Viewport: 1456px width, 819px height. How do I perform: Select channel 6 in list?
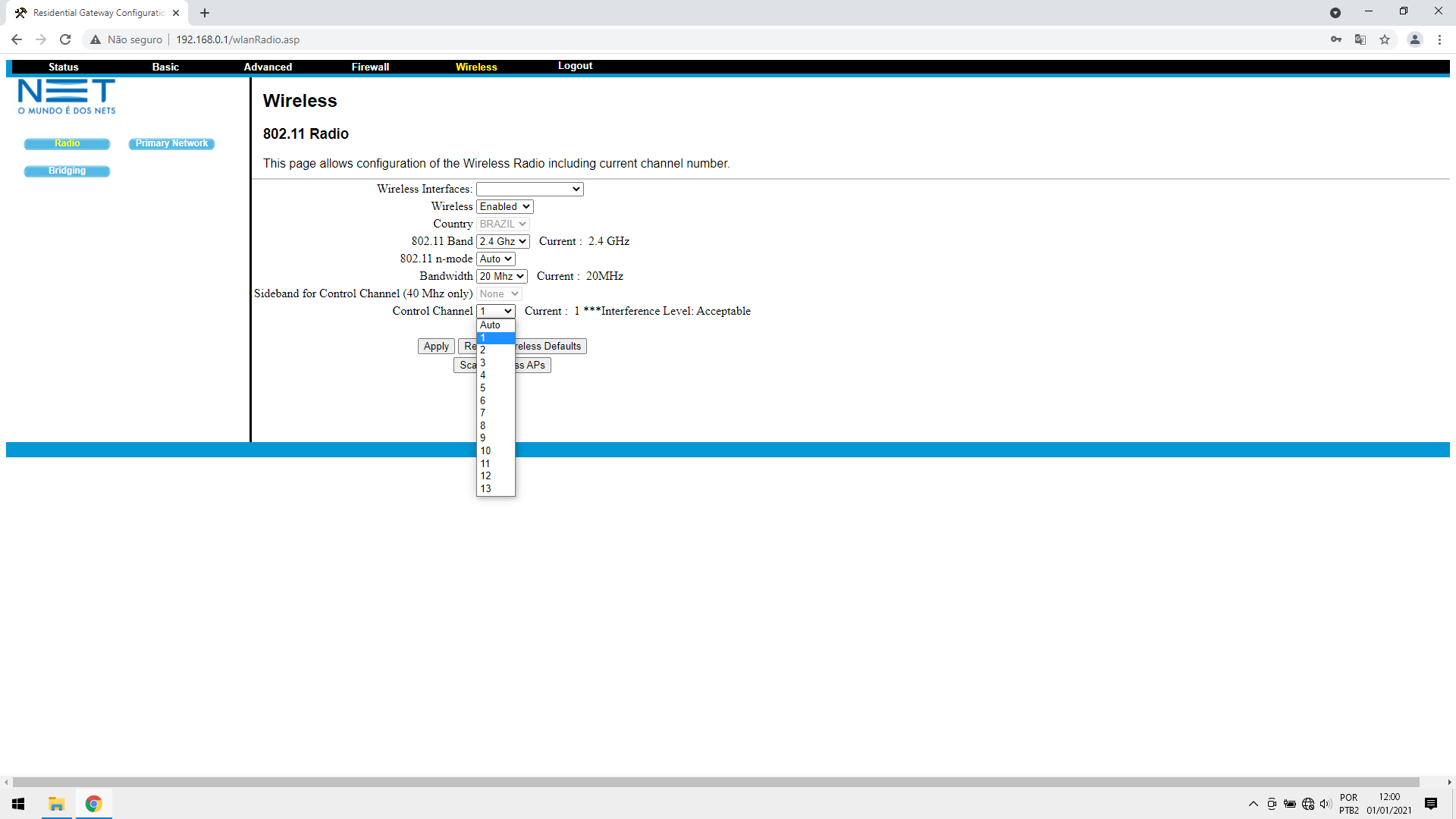pyautogui.click(x=496, y=400)
